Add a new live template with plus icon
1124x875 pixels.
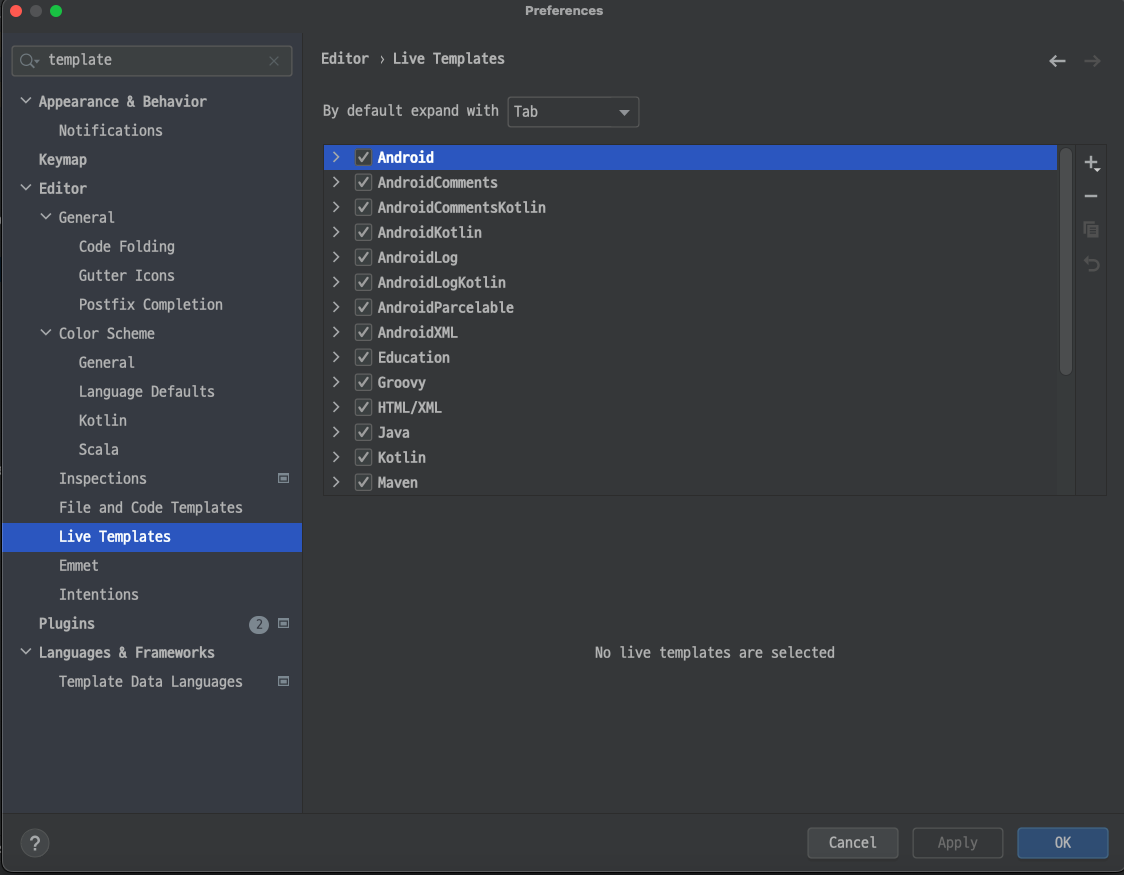1091,163
